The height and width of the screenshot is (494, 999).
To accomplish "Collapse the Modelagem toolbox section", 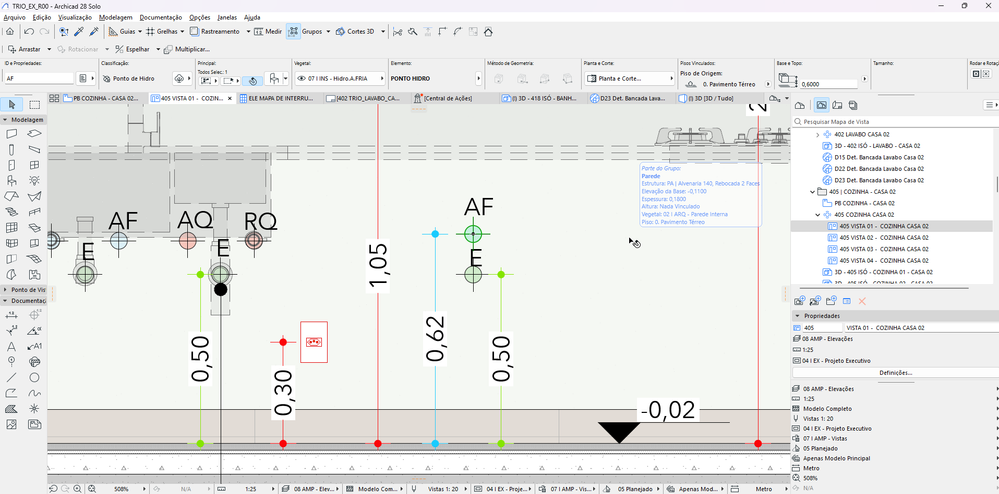I will tap(5, 120).
